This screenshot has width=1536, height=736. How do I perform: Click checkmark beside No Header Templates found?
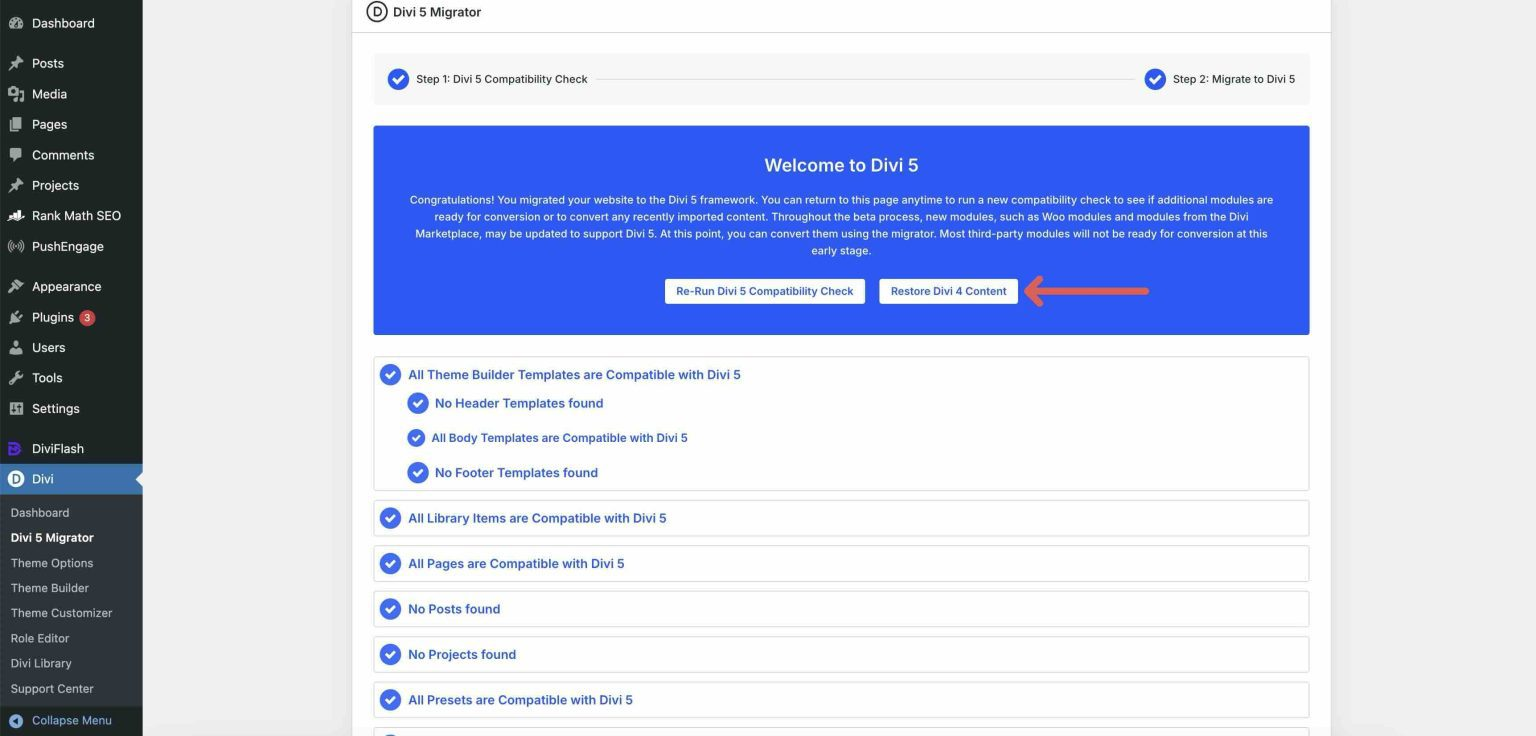pyautogui.click(x=418, y=403)
